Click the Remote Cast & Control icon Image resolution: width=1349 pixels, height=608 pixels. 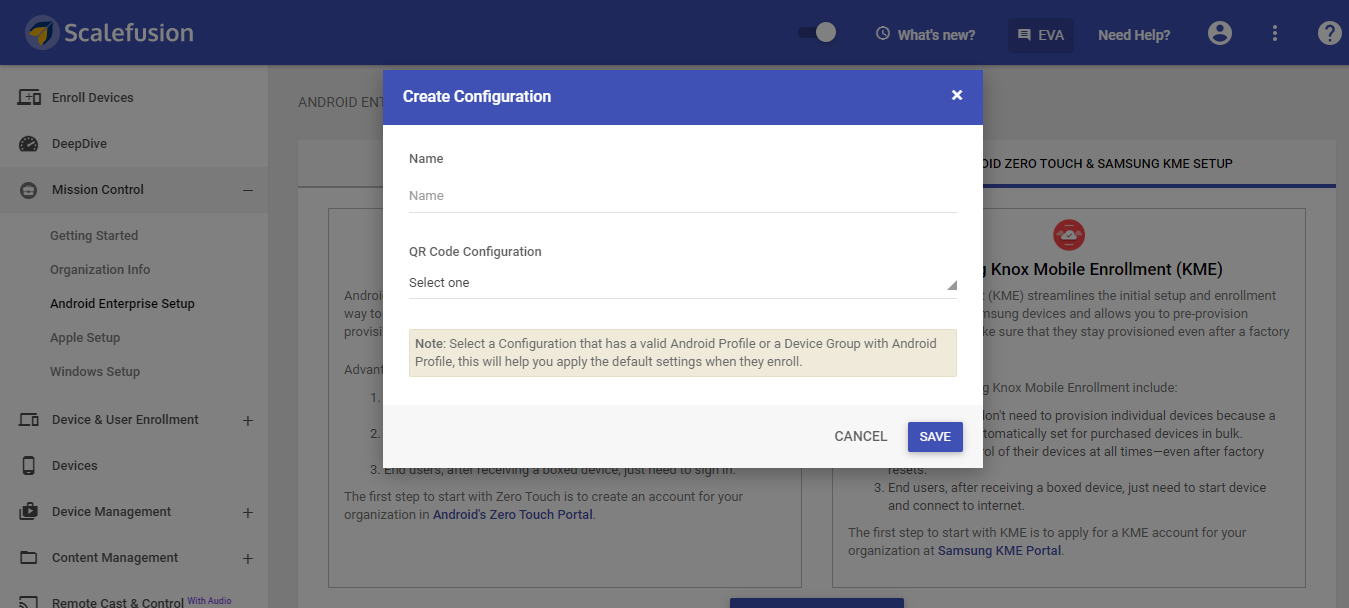(29, 603)
